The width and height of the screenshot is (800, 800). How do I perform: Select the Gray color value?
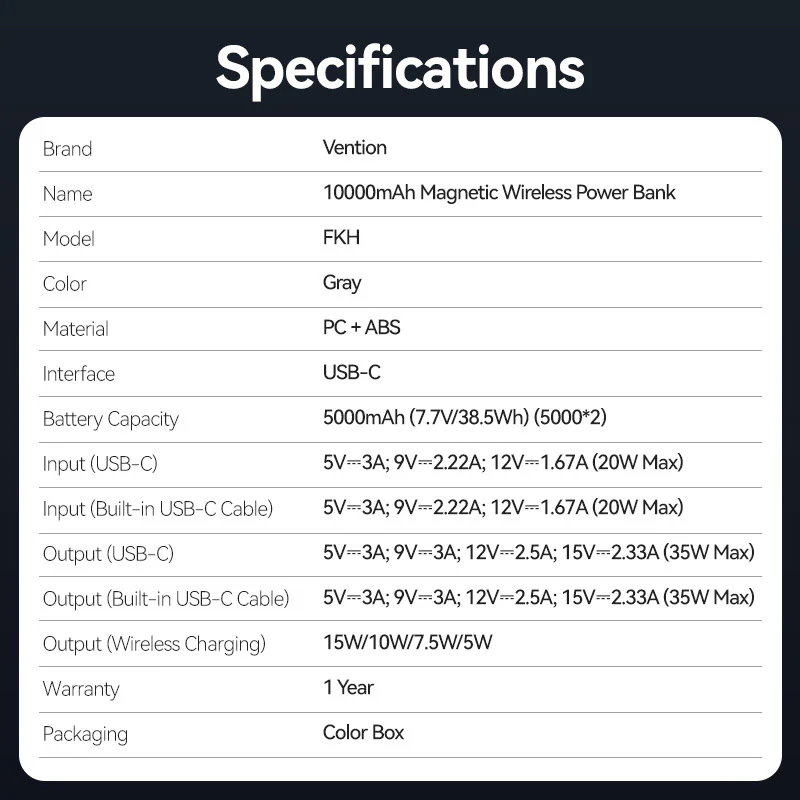[x=342, y=283]
